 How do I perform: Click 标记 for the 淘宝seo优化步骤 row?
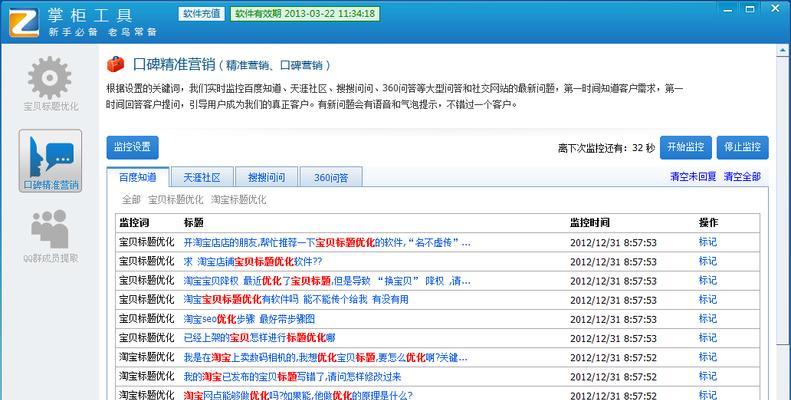(708, 319)
